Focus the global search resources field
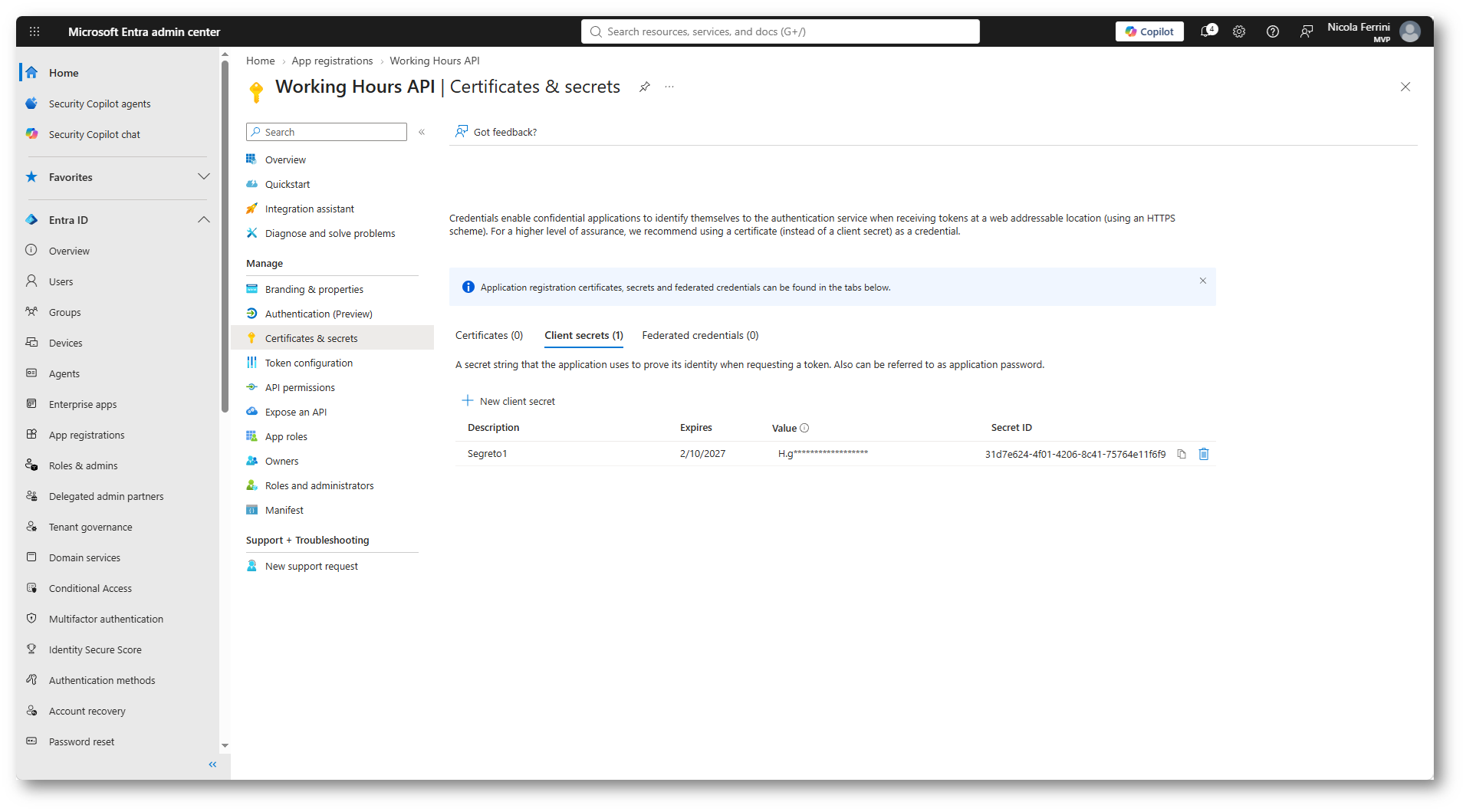Screen dimensions: 1466x812 coord(781,31)
